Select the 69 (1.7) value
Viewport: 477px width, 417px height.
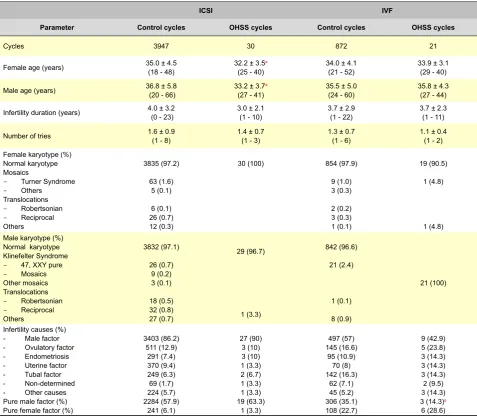(x=161, y=384)
